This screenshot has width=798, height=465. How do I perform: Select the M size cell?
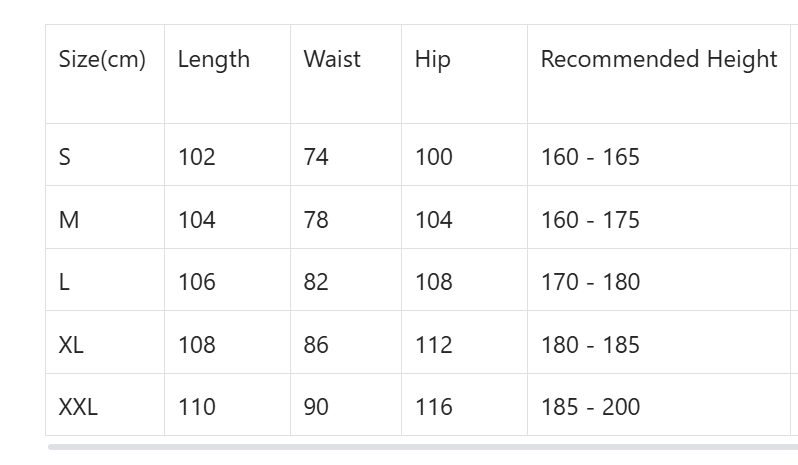point(69,220)
